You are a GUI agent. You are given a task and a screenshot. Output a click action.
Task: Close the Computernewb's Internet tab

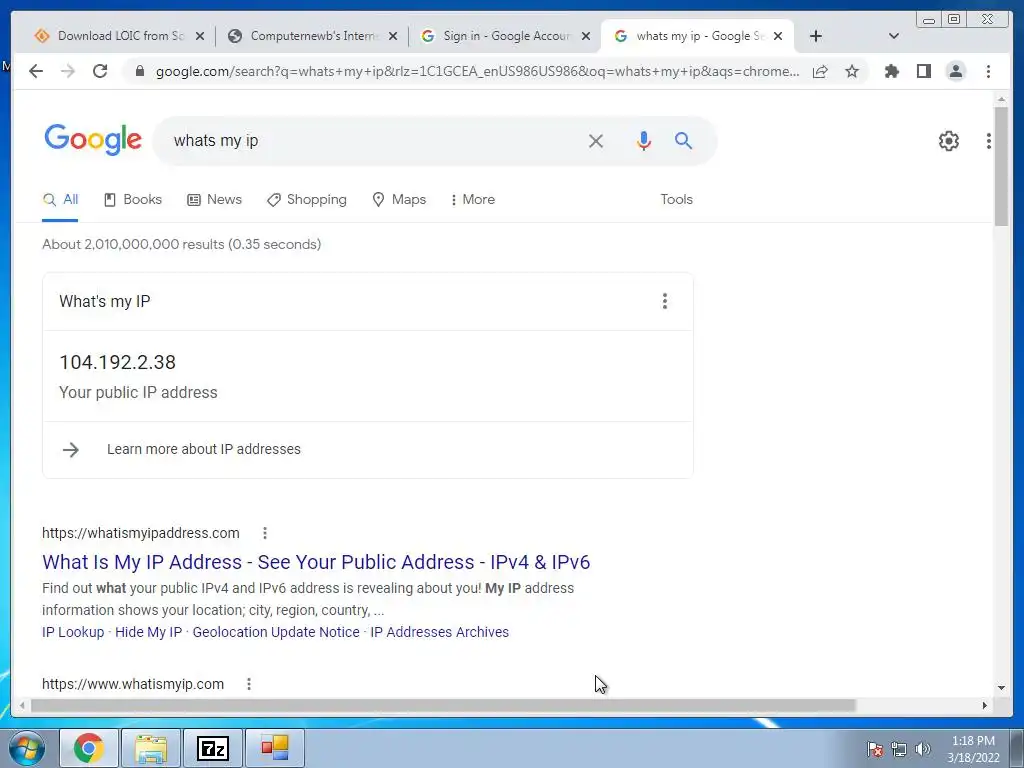click(x=392, y=36)
